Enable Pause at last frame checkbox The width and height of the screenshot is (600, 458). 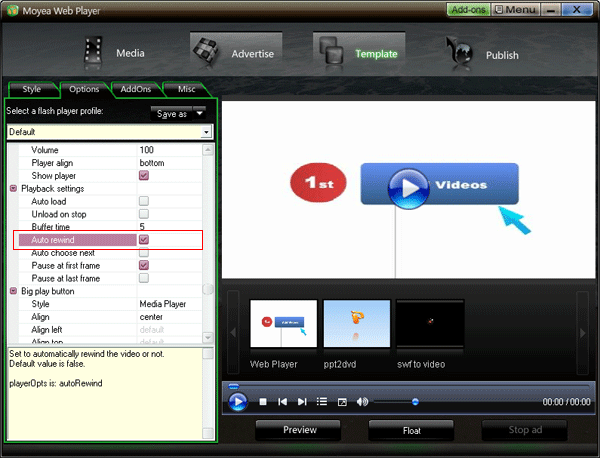point(144,278)
